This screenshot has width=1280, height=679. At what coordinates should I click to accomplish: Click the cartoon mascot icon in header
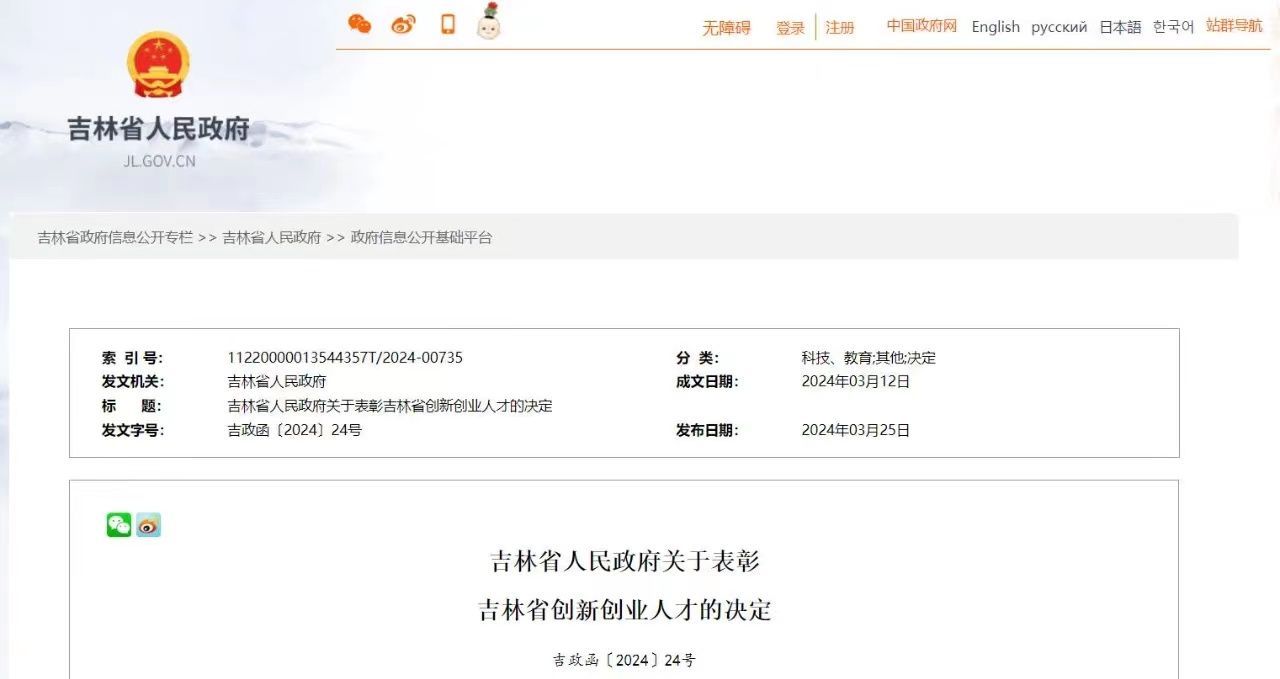click(489, 23)
